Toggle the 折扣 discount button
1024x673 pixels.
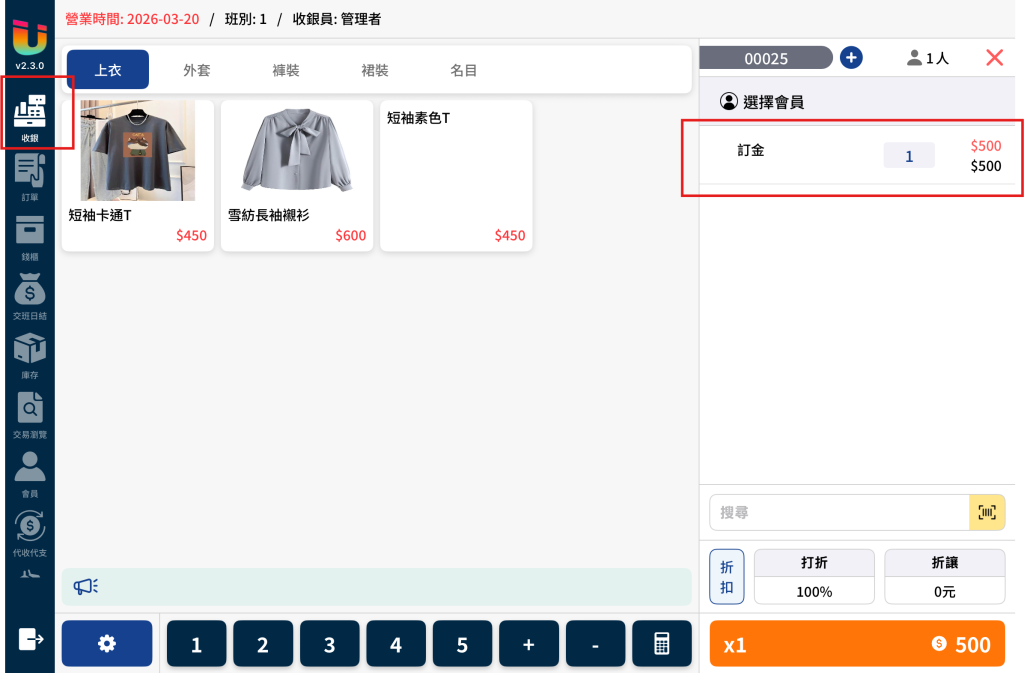pyautogui.click(x=727, y=577)
